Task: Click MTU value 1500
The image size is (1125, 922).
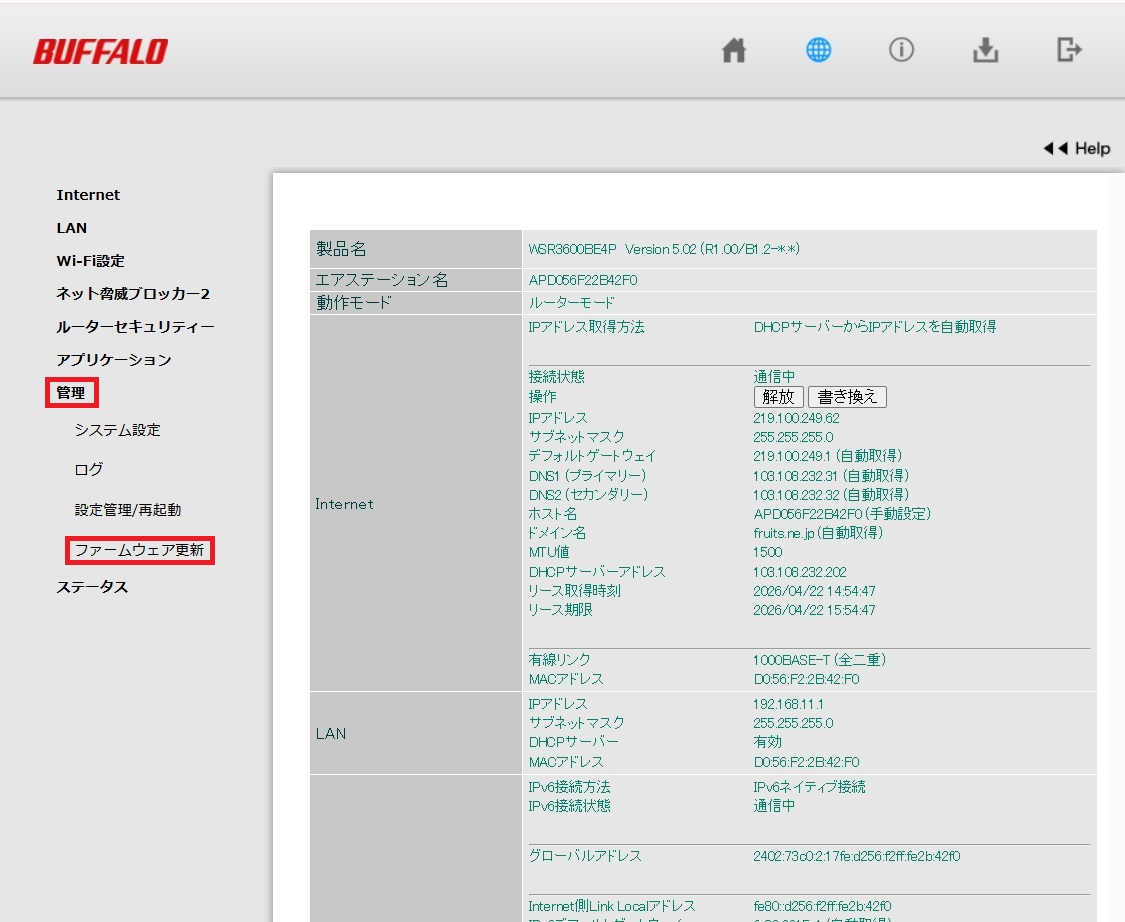Action: coord(768,552)
